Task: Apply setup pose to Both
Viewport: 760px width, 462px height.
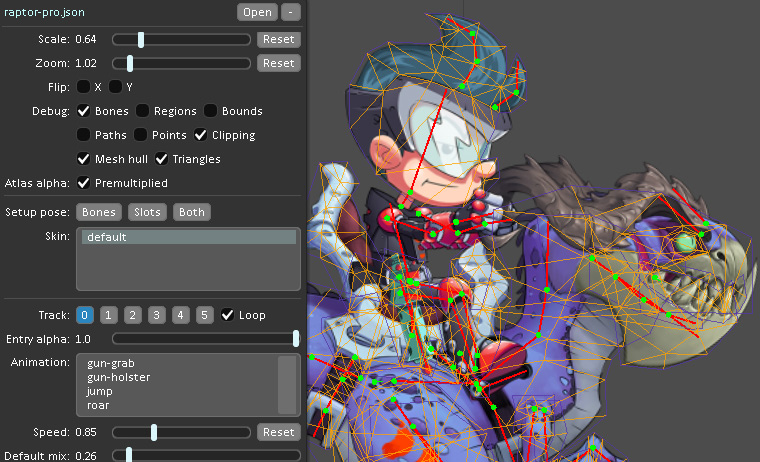Action: (x=191, y=212)
